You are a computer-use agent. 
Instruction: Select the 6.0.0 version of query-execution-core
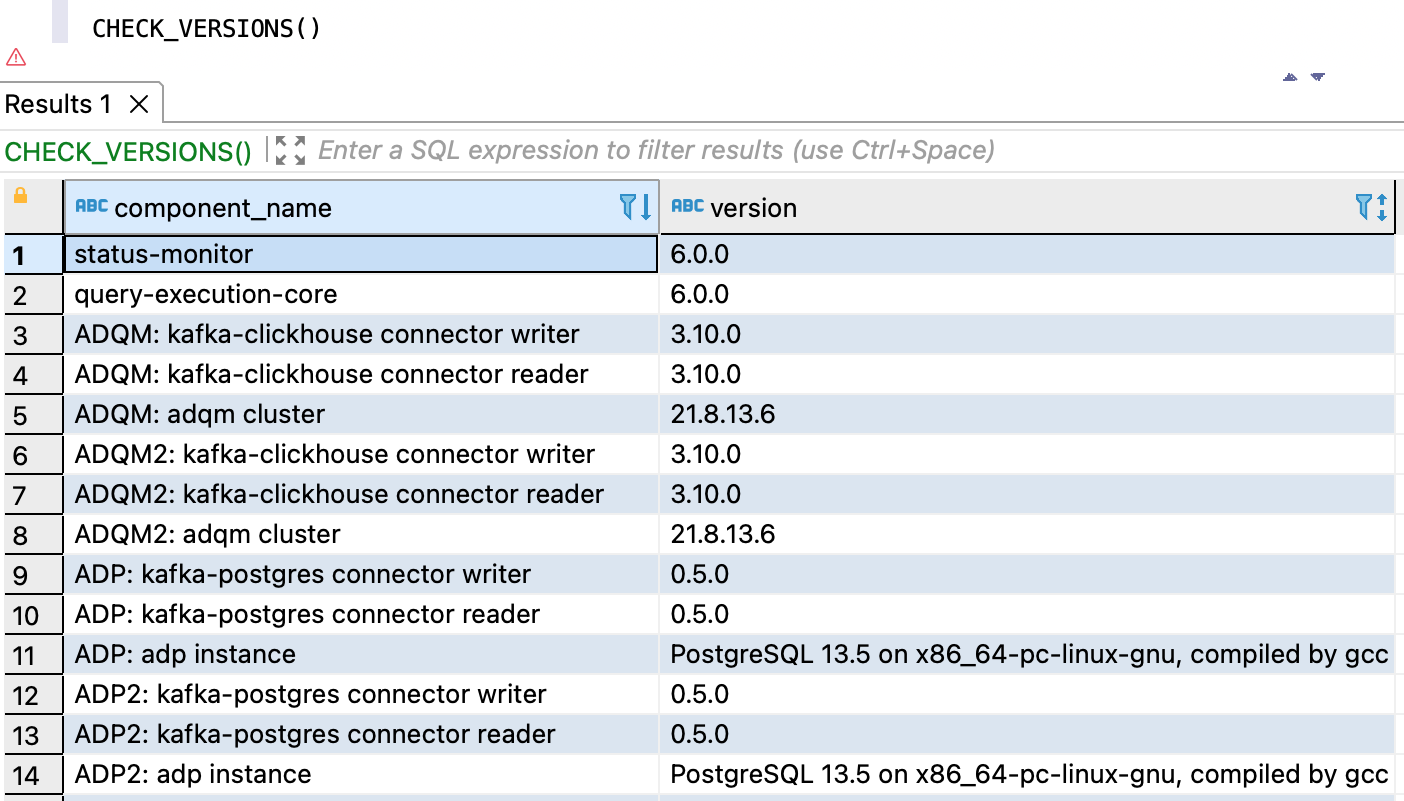(x=1027, y=294)
